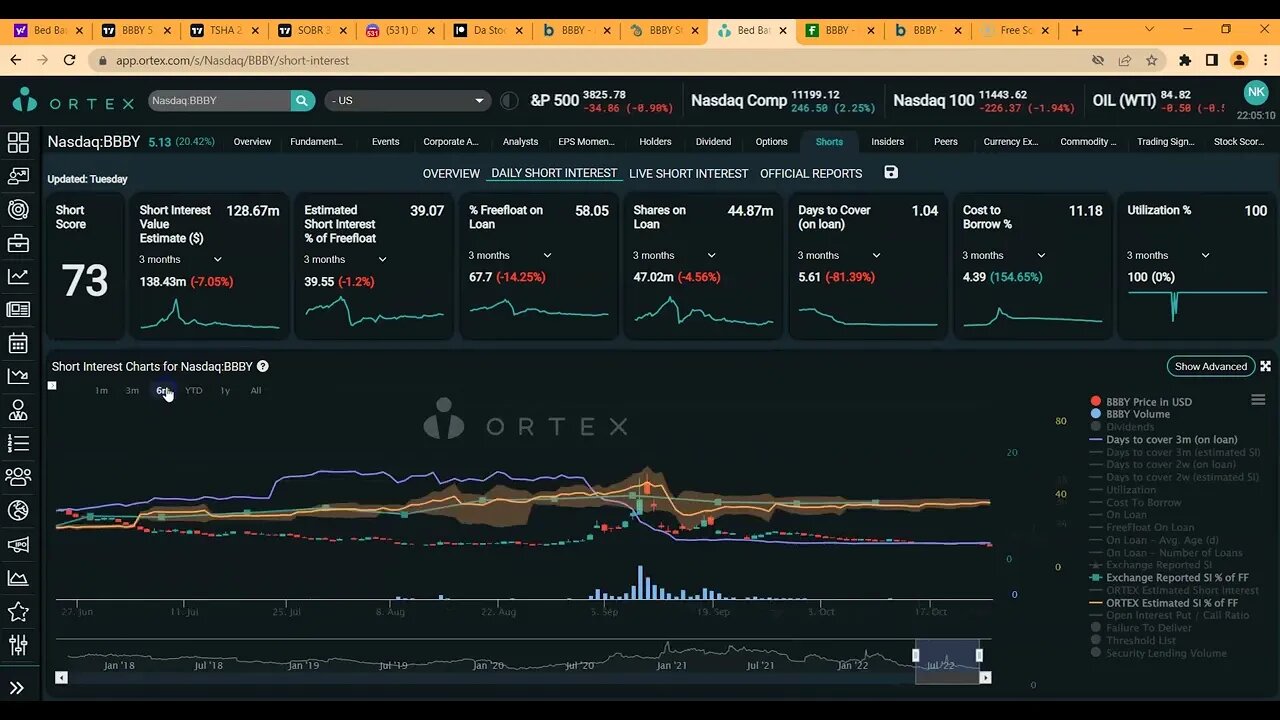Toggle Failure To Deliver legend item
The width and height of the screenshot is (1280, 720).
tap(1141, 628)
